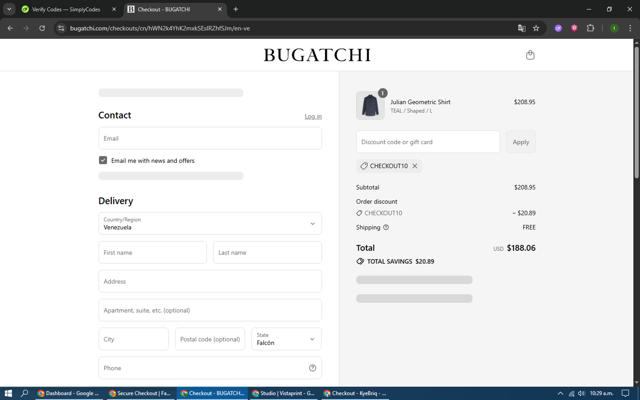Click the $188.06 total amount
The image size is (640, 400).
coord(521,248)
